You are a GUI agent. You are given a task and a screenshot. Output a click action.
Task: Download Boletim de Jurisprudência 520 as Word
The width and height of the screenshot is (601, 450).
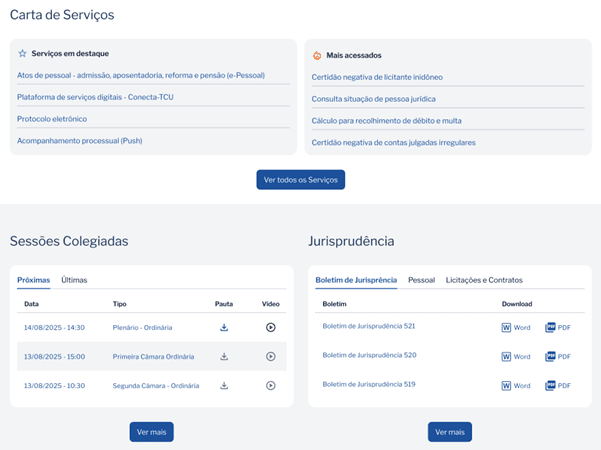[x=516, y=356]
